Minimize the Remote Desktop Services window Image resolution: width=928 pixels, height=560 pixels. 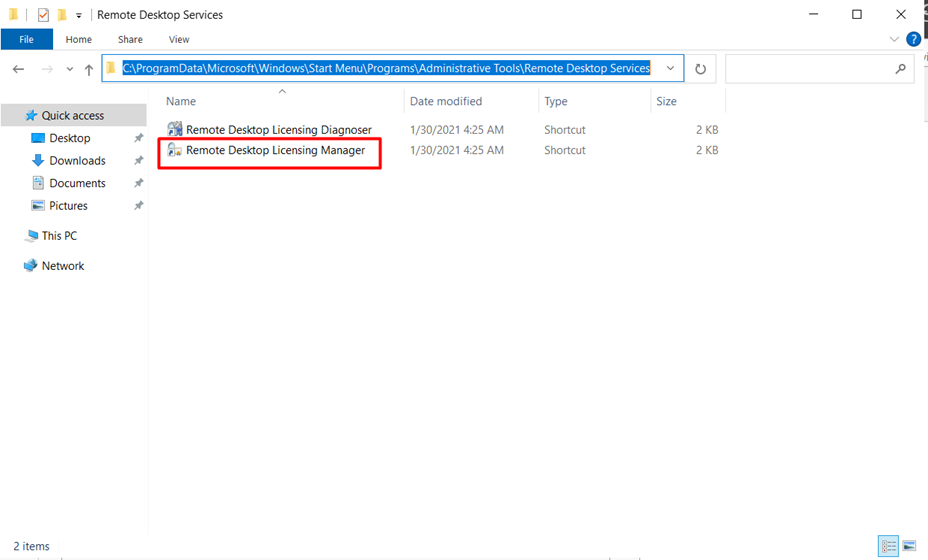click(814, 14)
